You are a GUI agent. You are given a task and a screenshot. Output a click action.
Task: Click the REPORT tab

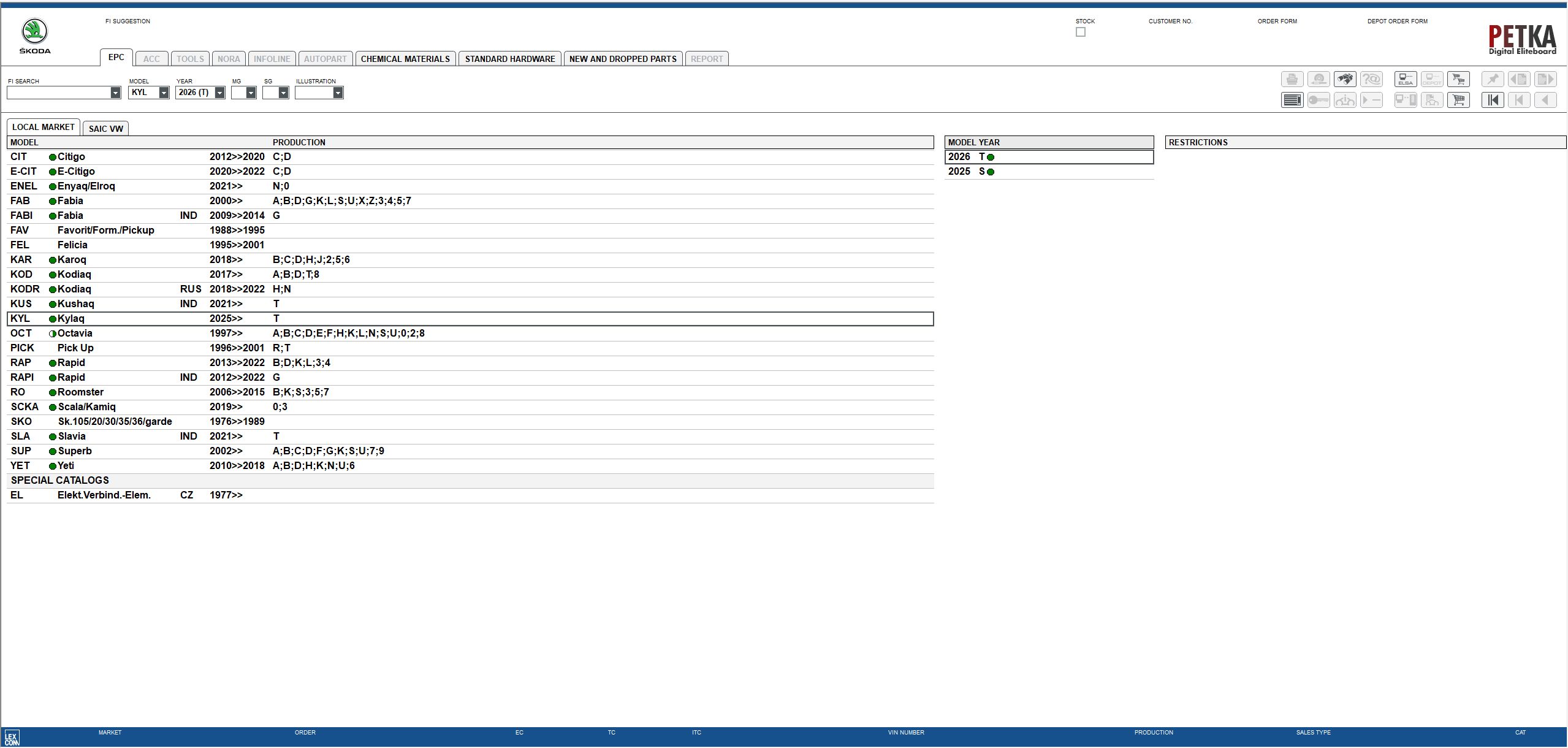[707, 59]
